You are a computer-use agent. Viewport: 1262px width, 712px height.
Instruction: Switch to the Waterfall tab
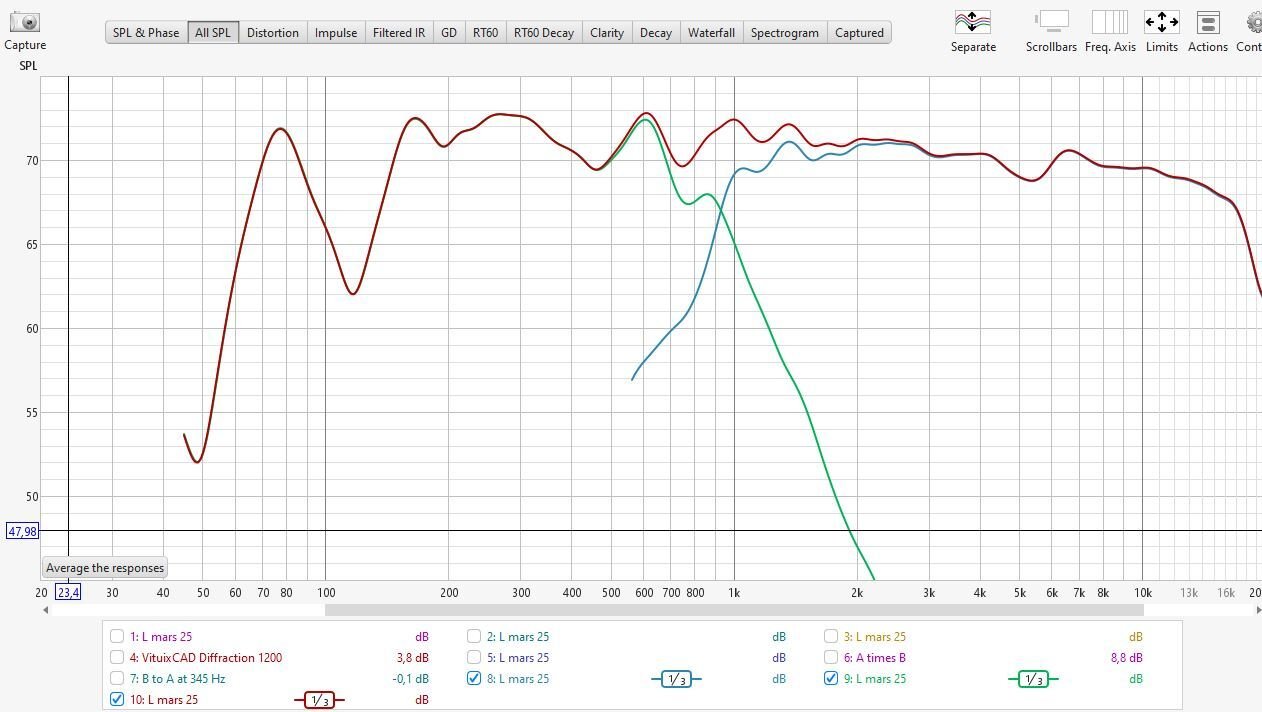pos(711,32)
